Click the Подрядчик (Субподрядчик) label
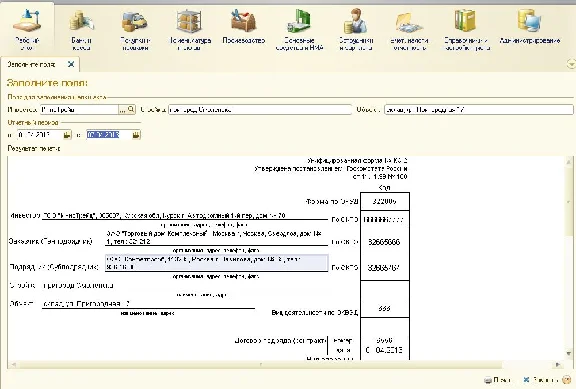The height and width of the screenshot is (389, 576). [x=54, y=267]
